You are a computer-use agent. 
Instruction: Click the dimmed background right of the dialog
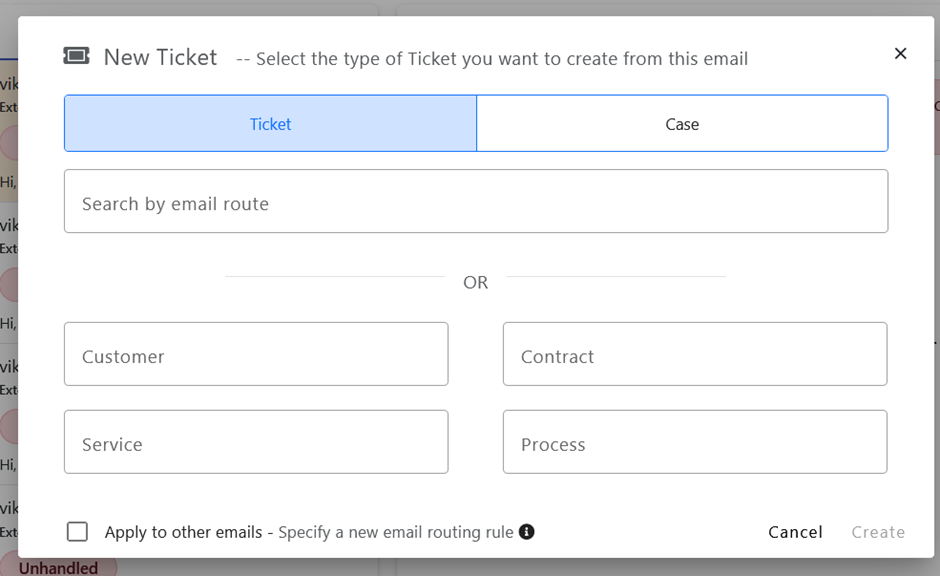(937, 300)
